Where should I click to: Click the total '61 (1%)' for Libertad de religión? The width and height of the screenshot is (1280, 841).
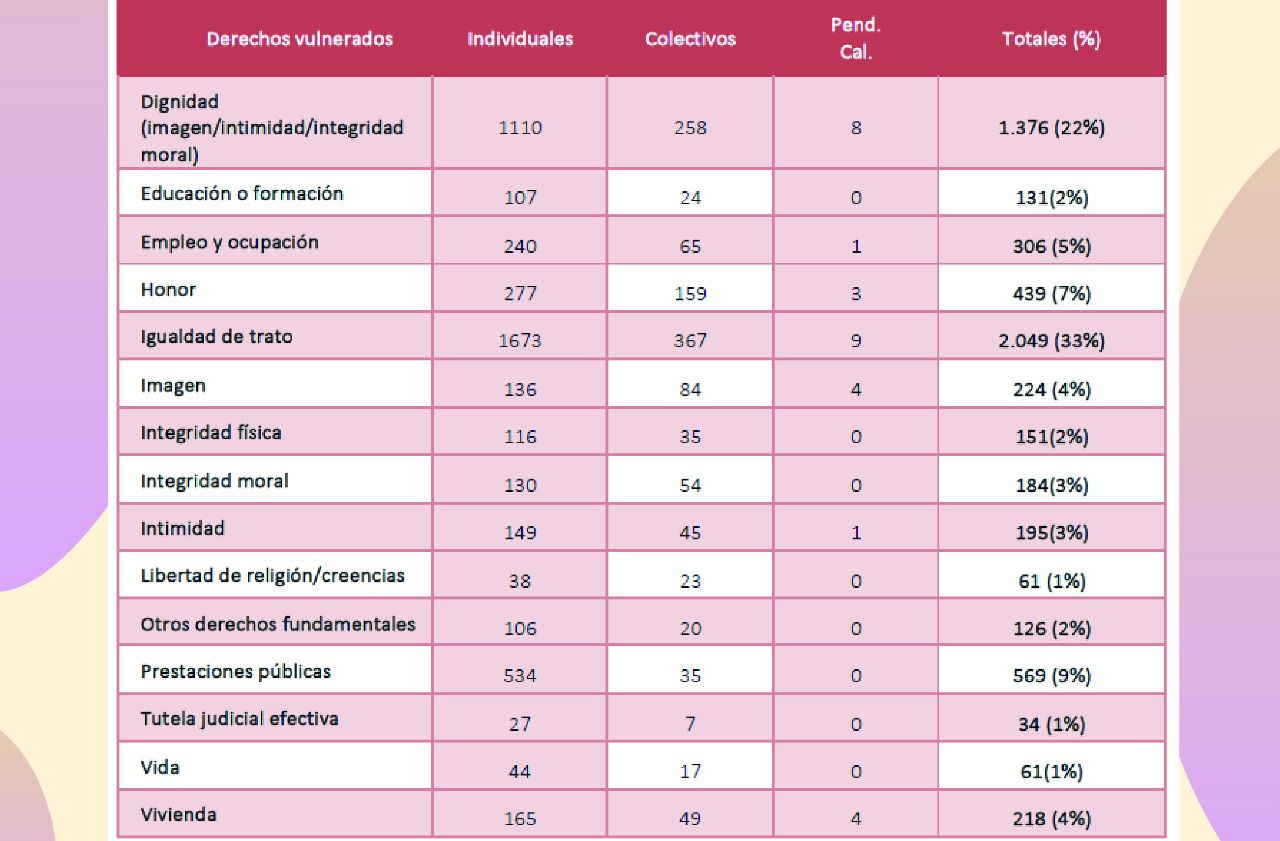[x=1051, y=580]
